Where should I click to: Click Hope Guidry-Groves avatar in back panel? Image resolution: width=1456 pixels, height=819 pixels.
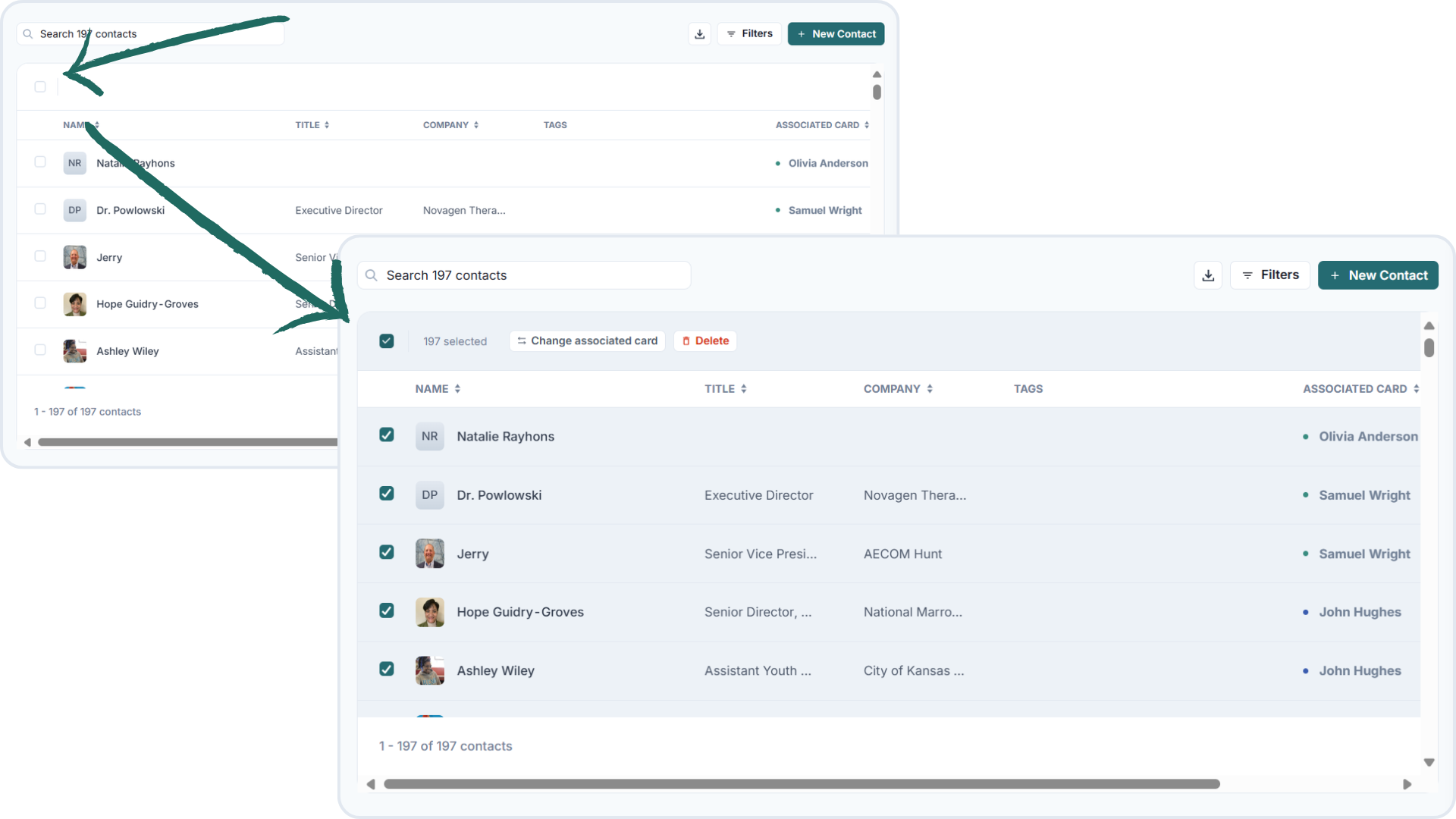click(x=74, y=304)
